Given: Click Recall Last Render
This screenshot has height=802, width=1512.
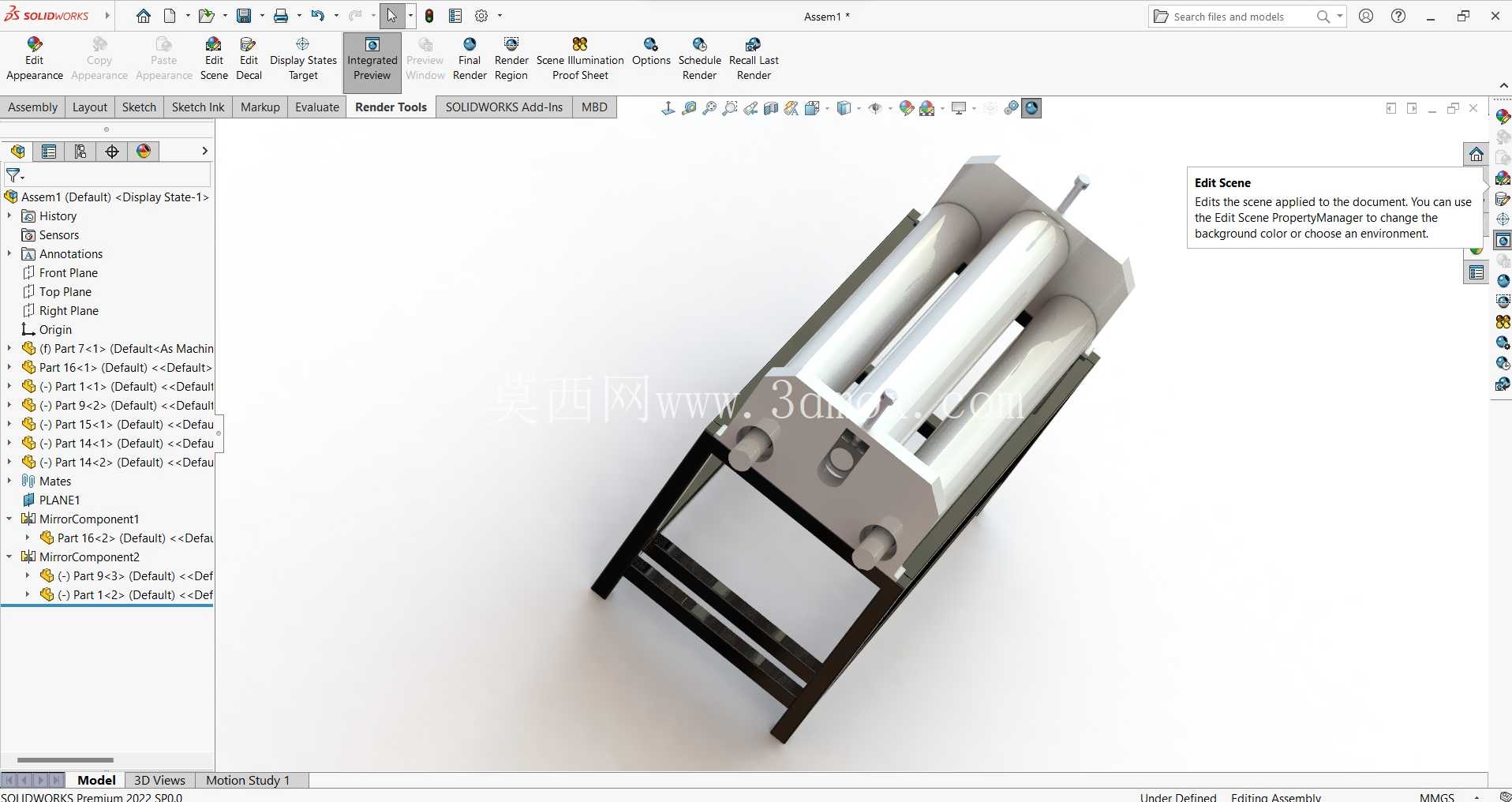Looking at the screenshot, I should [x=754, y=59].
